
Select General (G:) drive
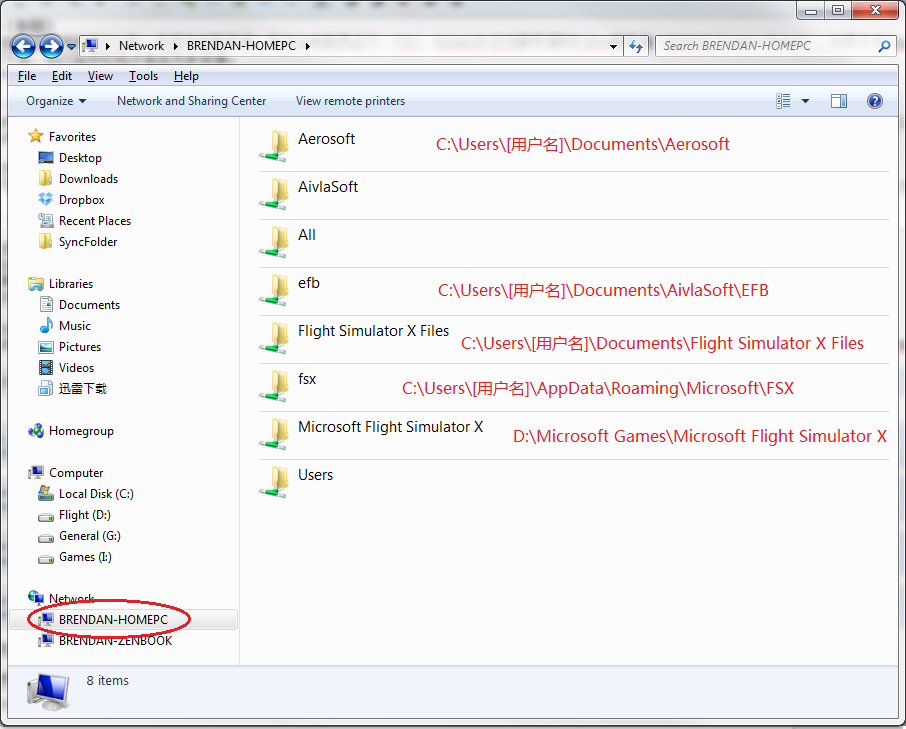pyautogui.click(x=90, y=536)
